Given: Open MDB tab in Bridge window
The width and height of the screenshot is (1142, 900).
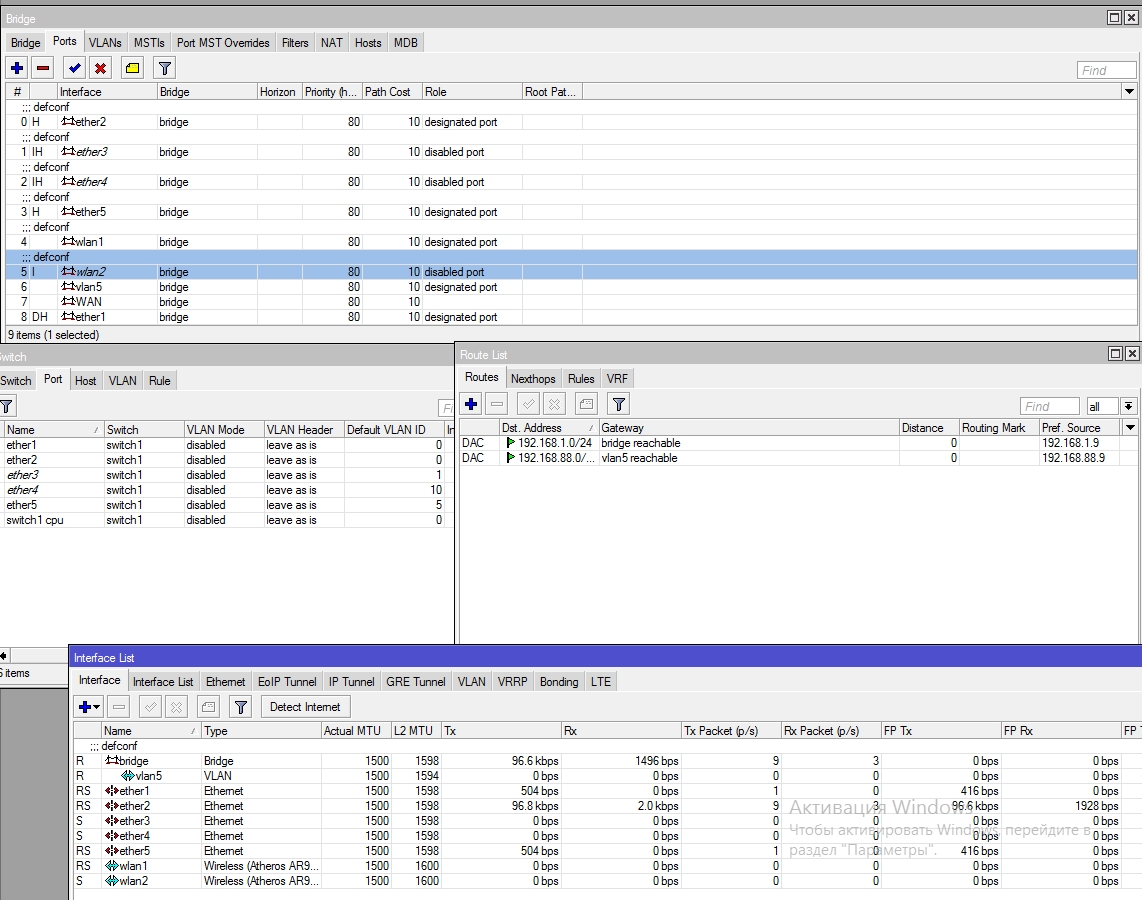Looking at the screenshot, I should (406, 43).
